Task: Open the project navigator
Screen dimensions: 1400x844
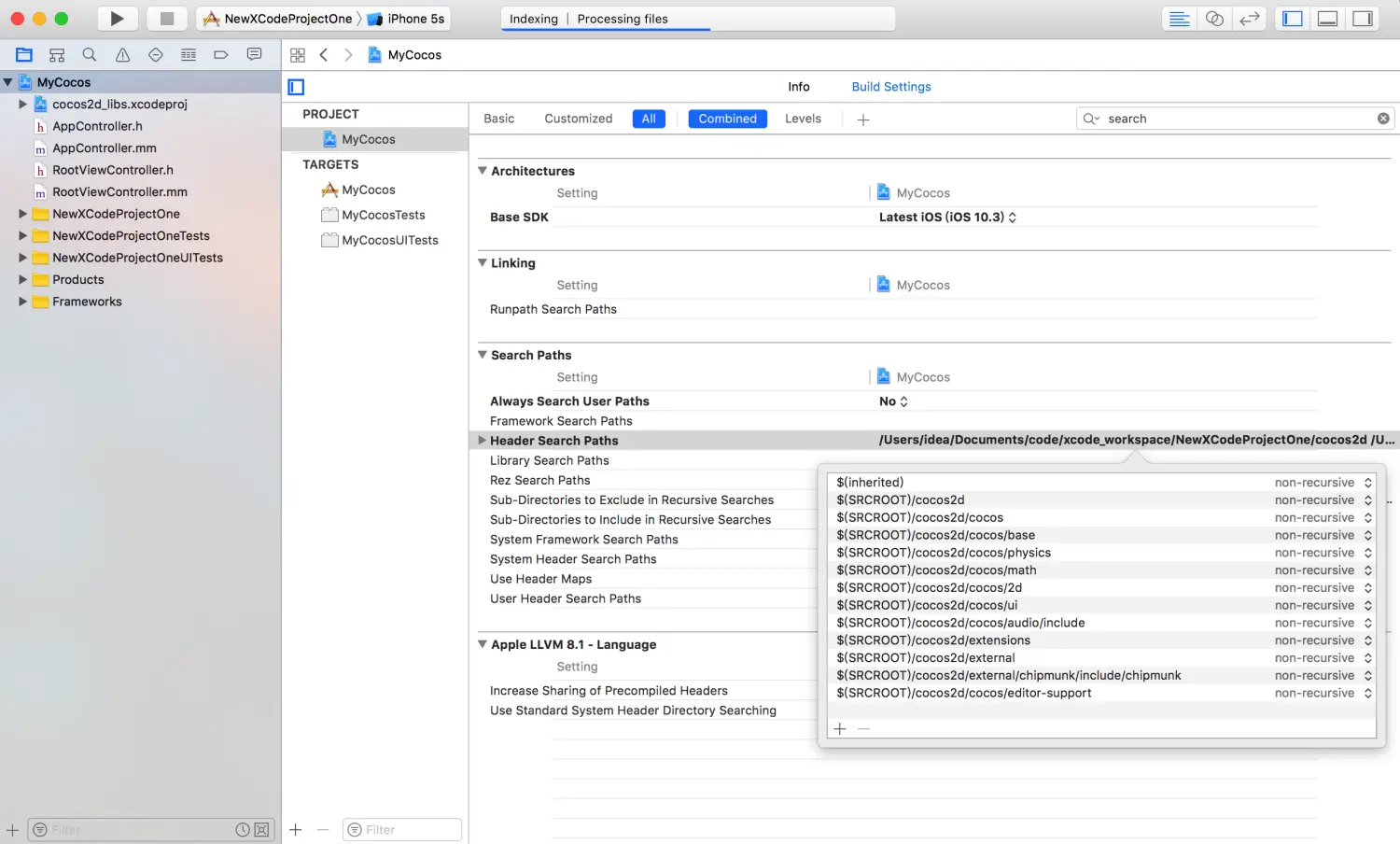Action: (x=24, y=55)
